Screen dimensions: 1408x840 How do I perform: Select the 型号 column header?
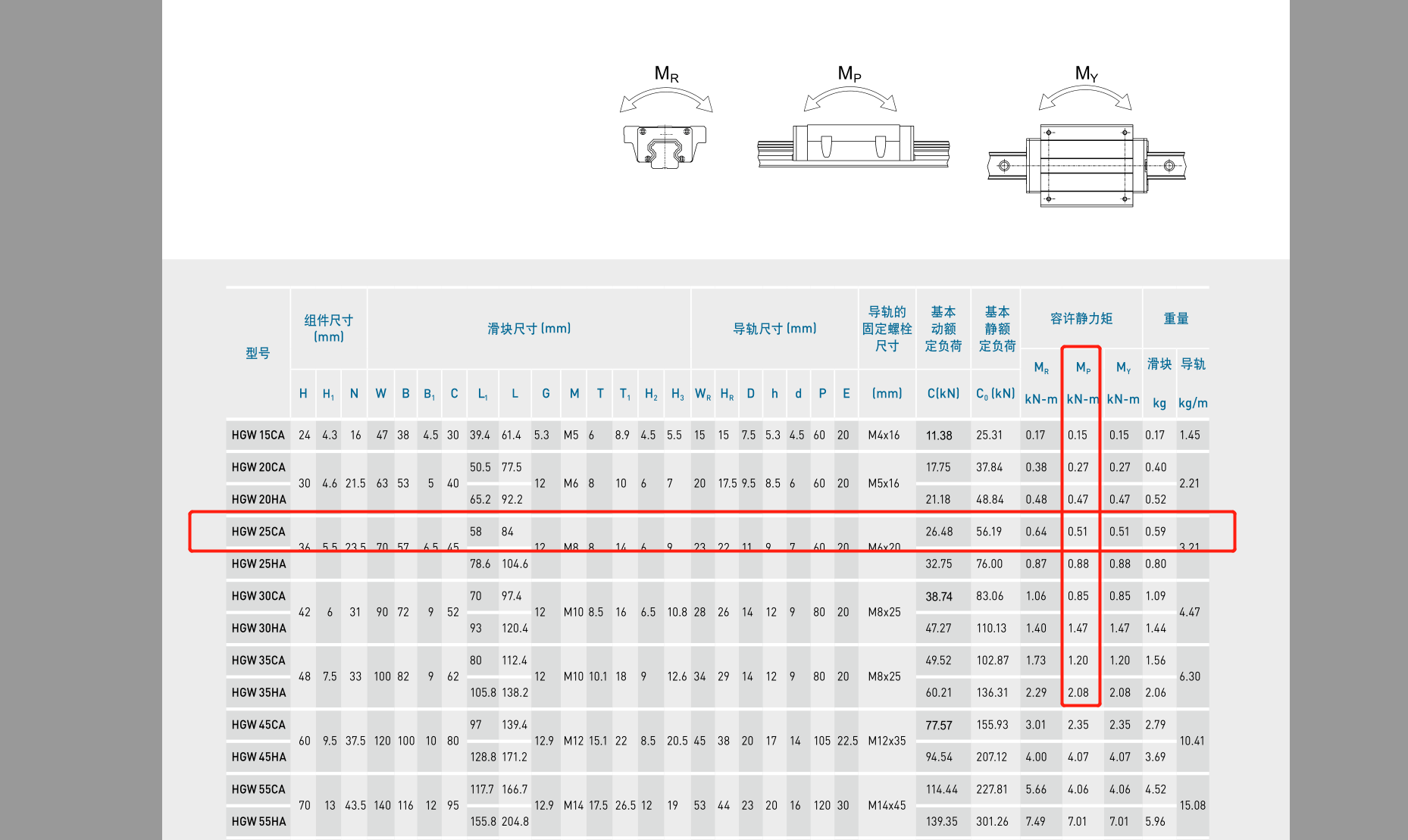coord(258,353)
